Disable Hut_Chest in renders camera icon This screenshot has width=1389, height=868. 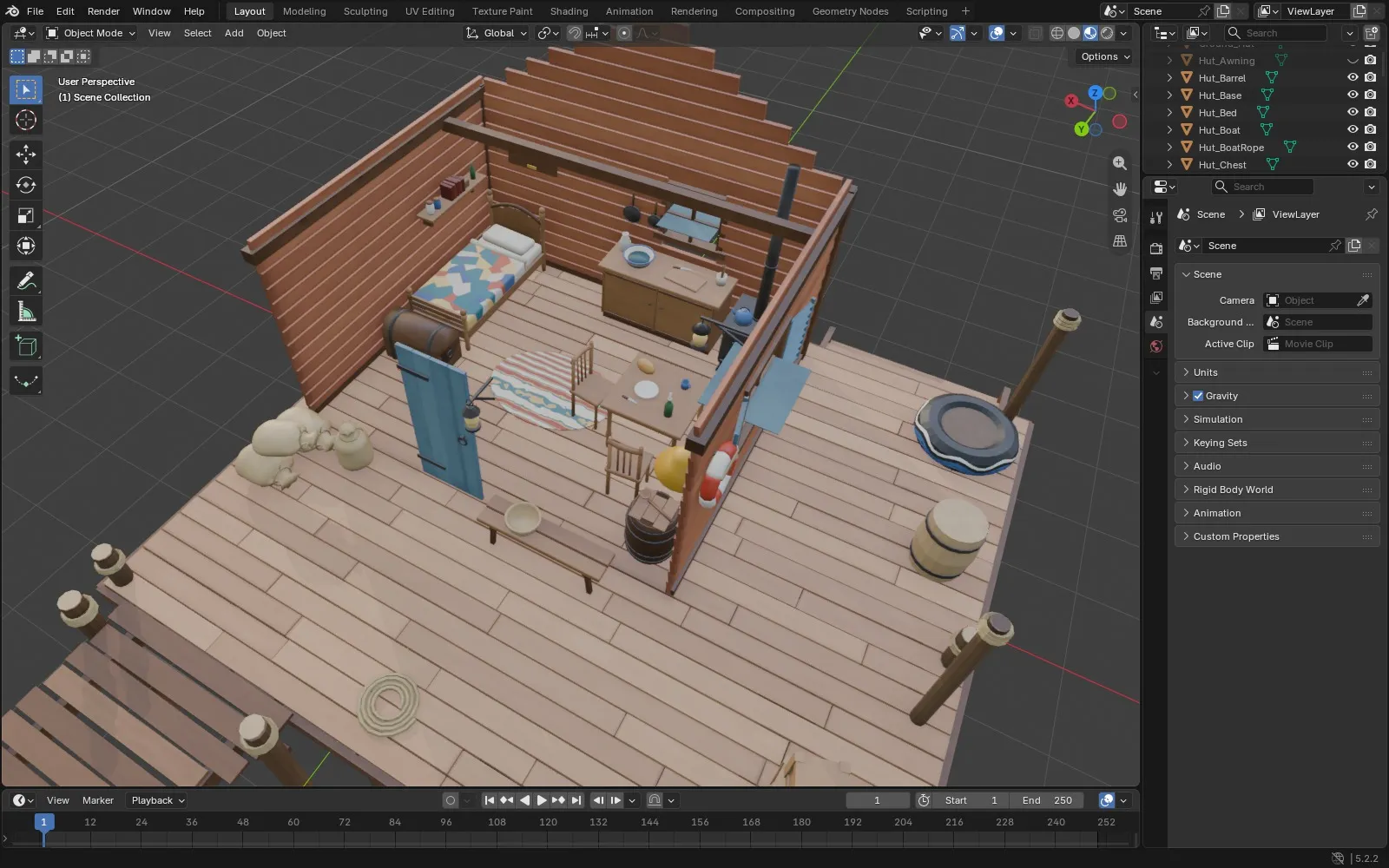(1370, 164)
